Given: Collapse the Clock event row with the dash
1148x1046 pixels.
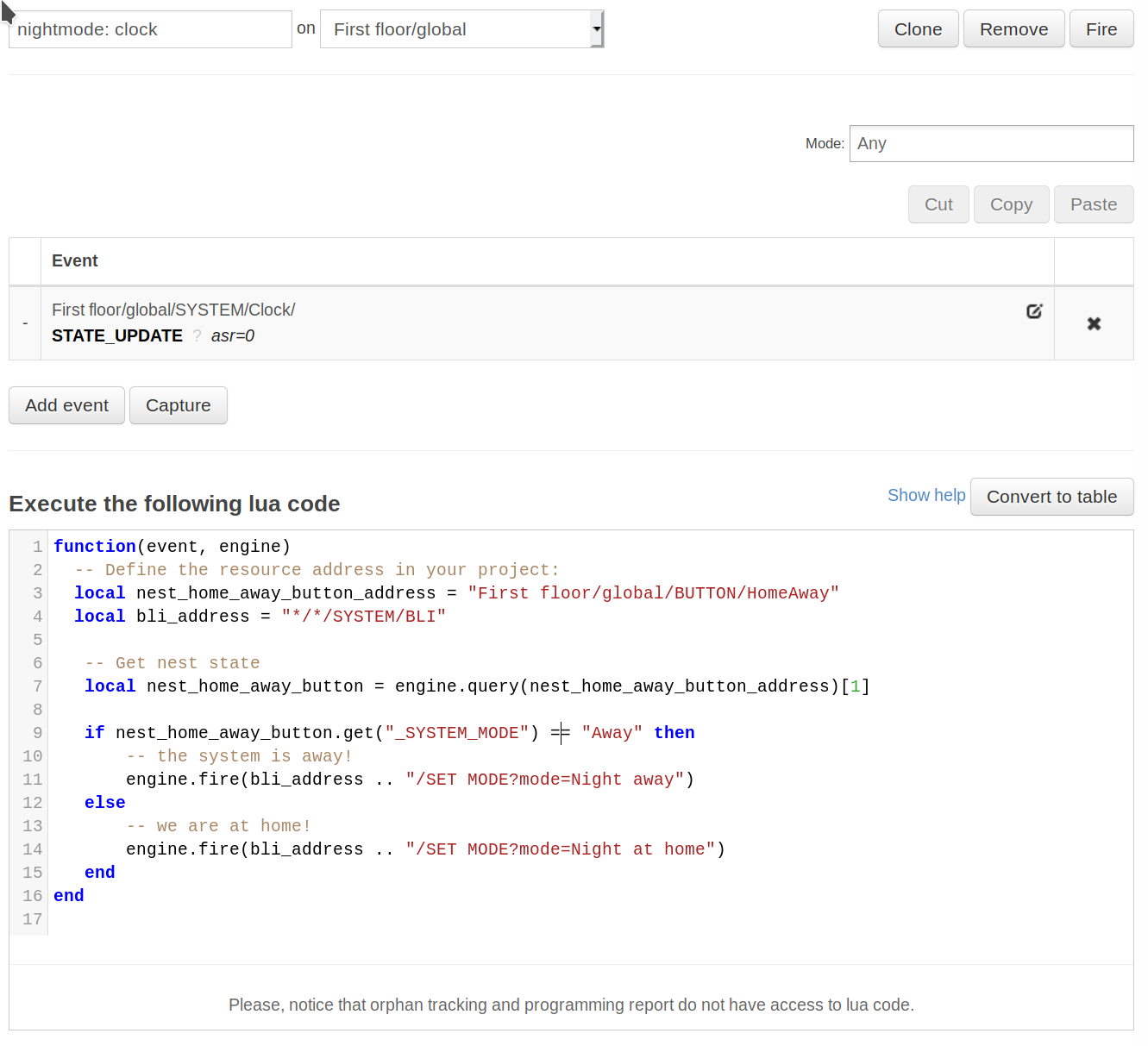Looking at the screenshot, I should [25, 323].
